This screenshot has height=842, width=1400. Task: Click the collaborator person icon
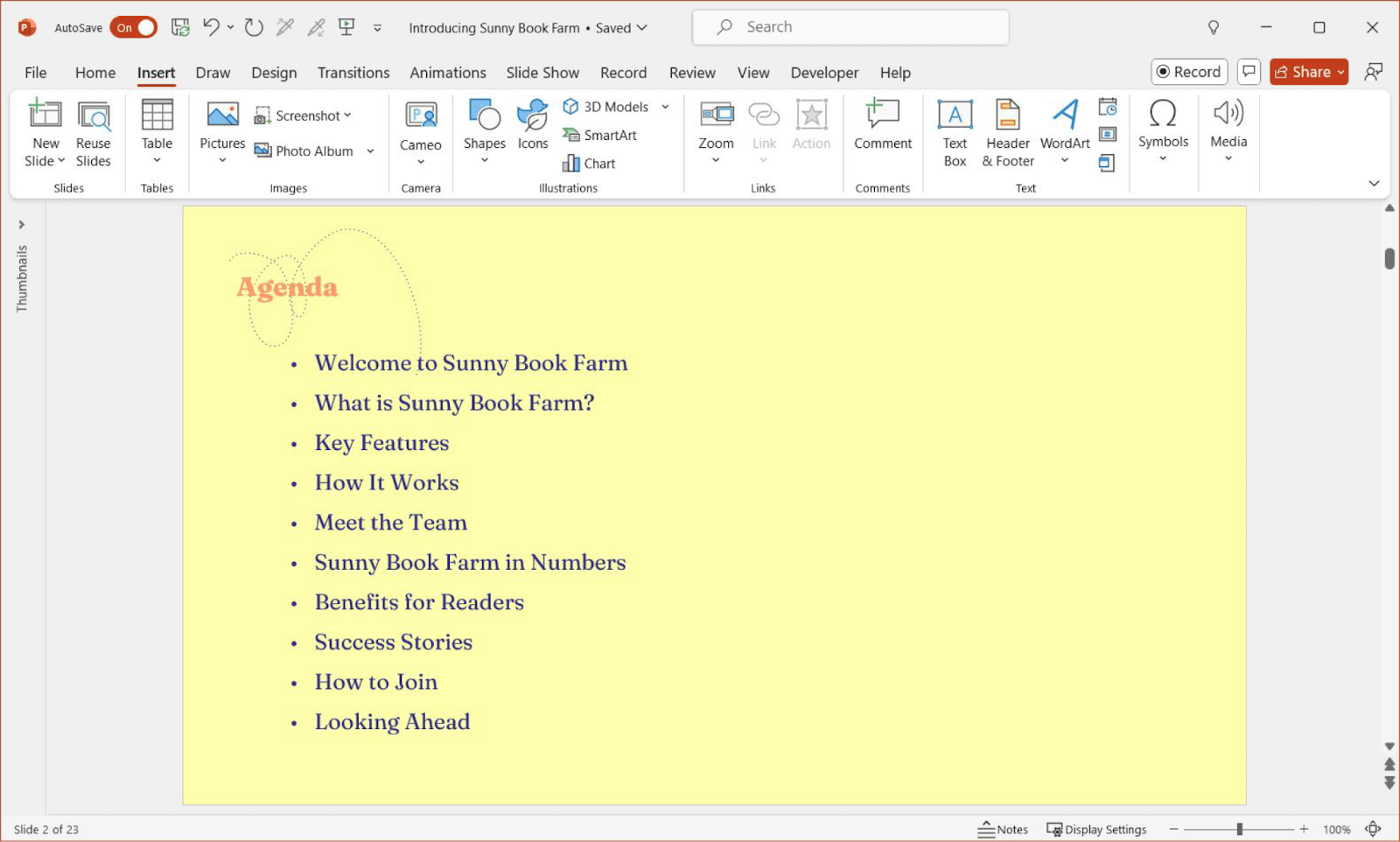tap(1374, 72)
